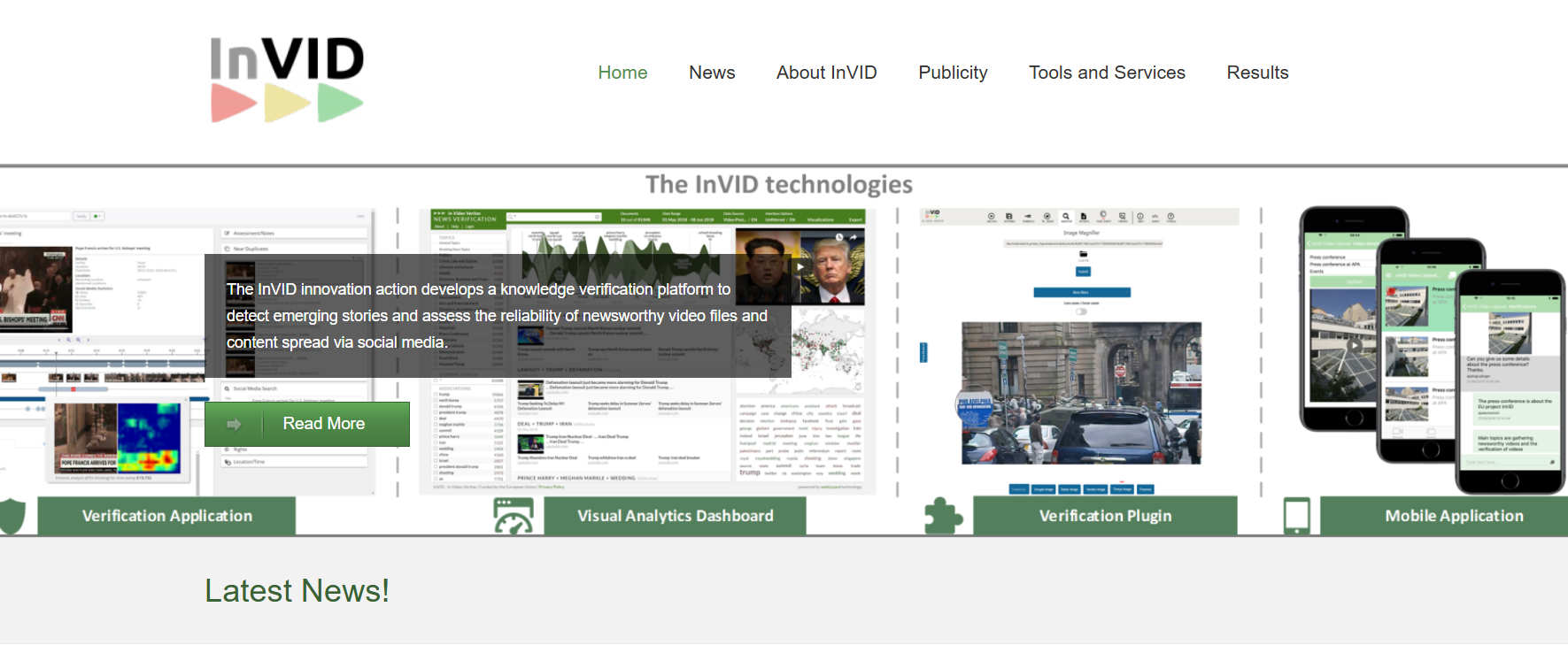The height and width of the screenshot is (653, 1568).
Task: Click the puzzle piece icon beside Verification Plugin
Action: pos(943,516)
